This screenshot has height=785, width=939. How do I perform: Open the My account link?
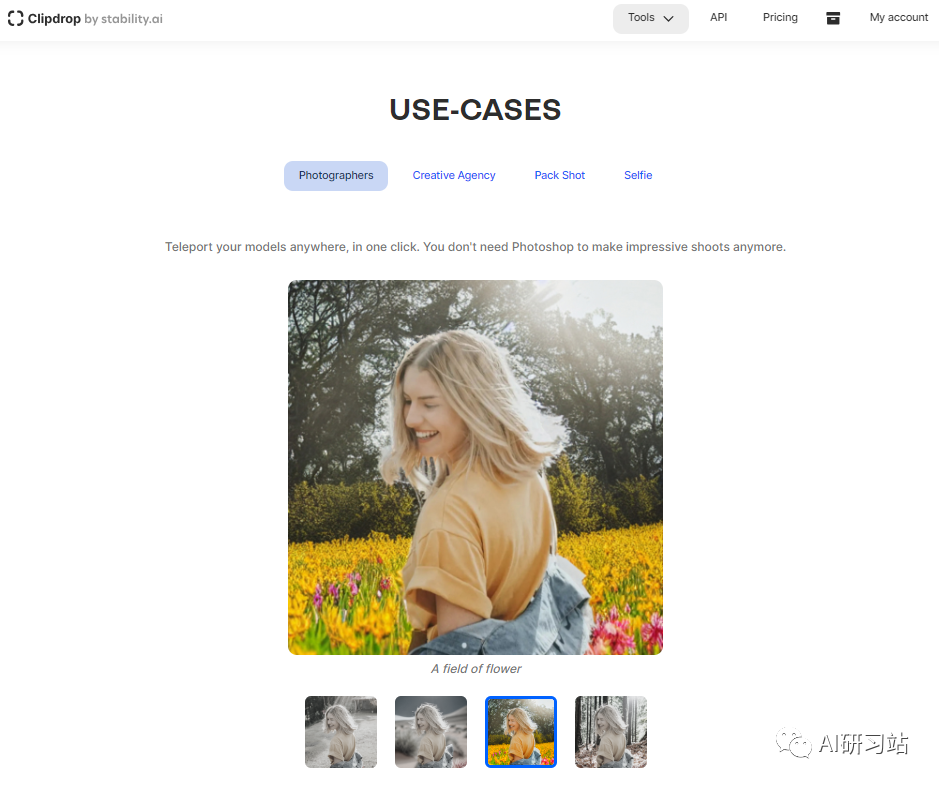point(899,17)
